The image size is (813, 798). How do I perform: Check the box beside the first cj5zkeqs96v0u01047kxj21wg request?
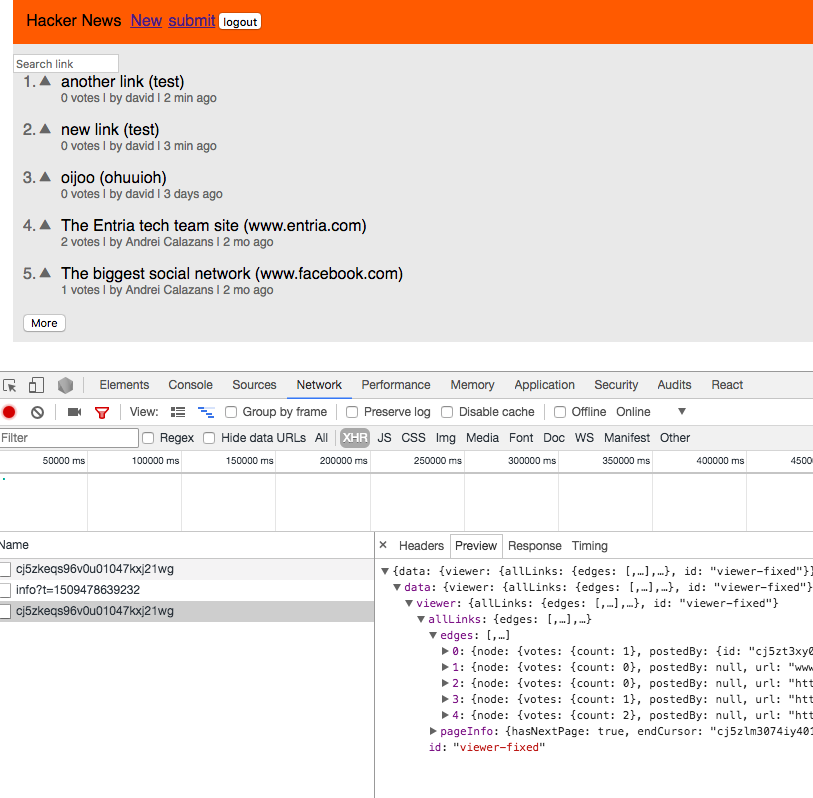[x=5, y=569]
